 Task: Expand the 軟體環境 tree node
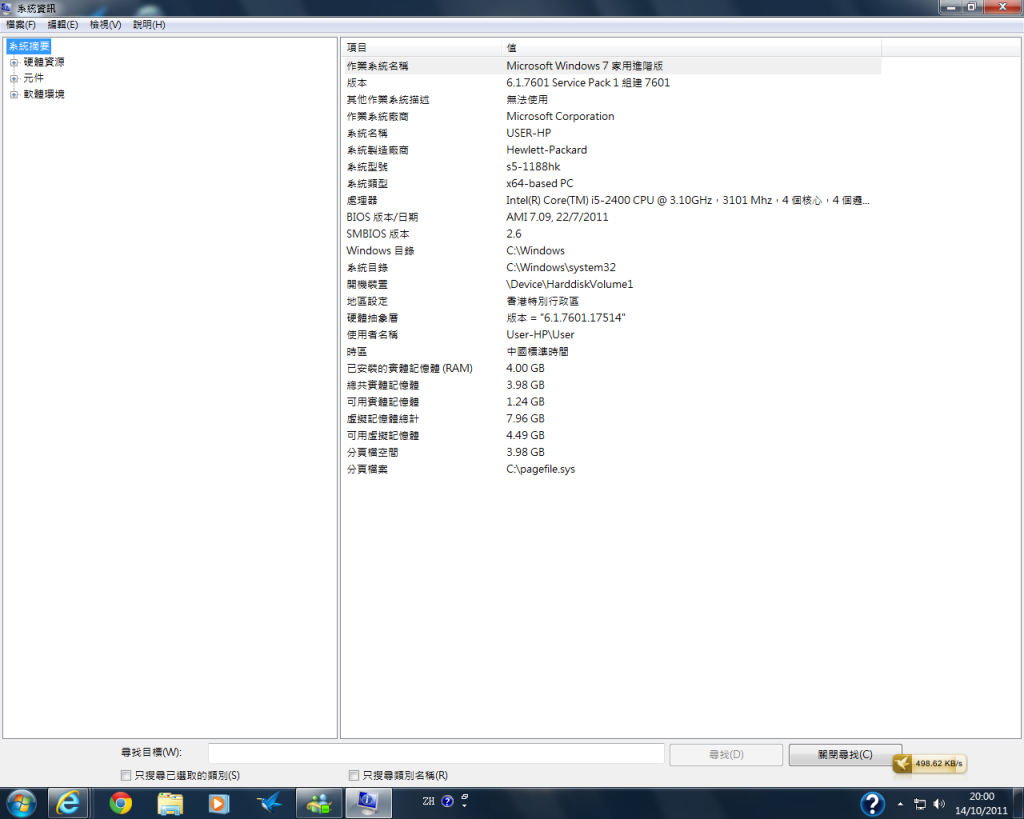[x=14, y=94]
